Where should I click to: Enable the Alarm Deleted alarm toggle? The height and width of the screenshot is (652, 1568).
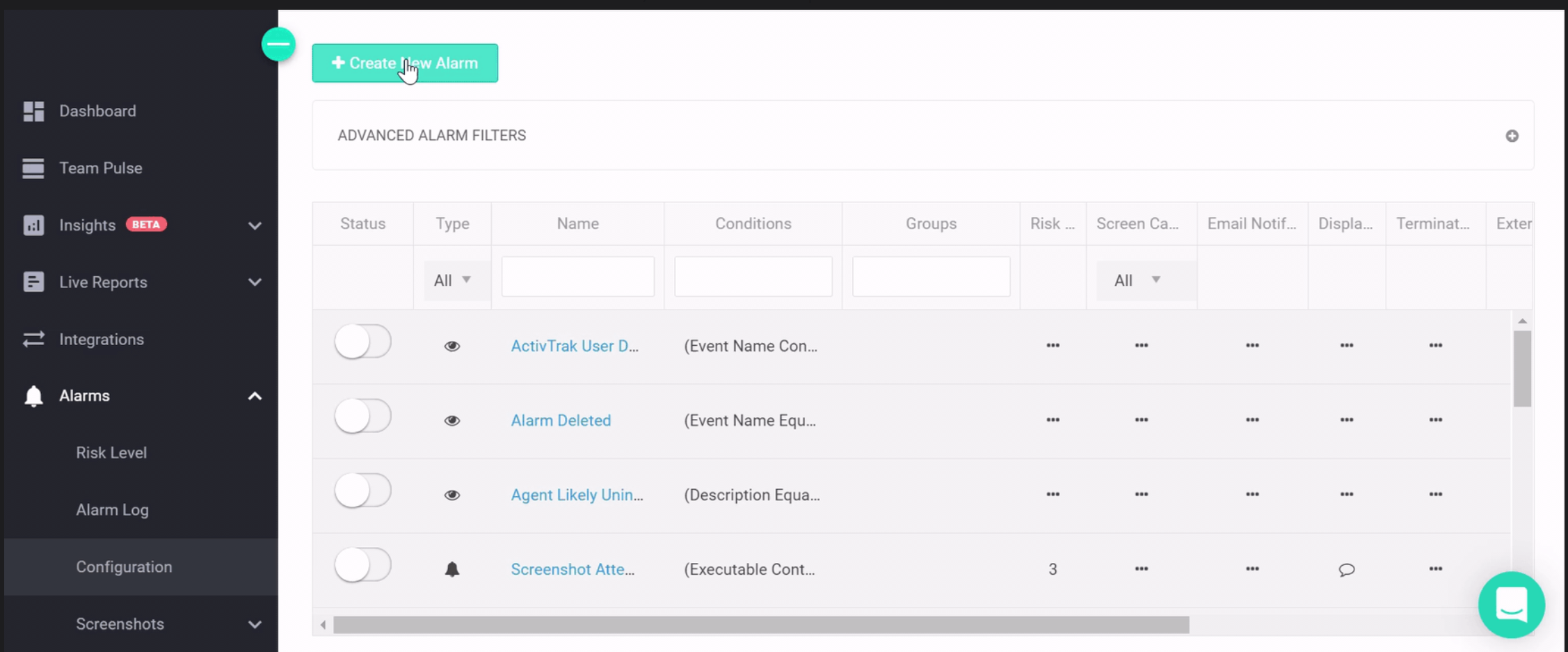(362, 416)
